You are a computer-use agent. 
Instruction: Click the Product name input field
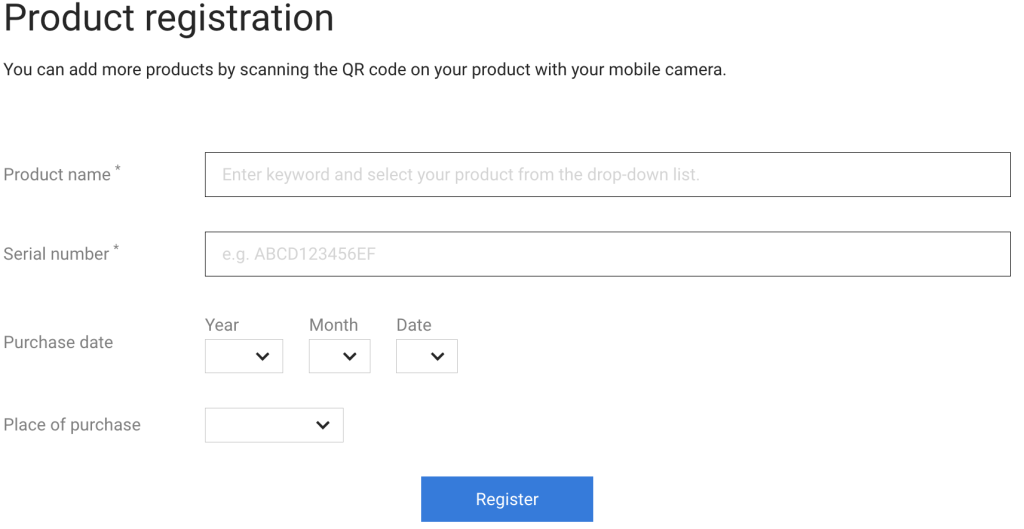point(607,174)
